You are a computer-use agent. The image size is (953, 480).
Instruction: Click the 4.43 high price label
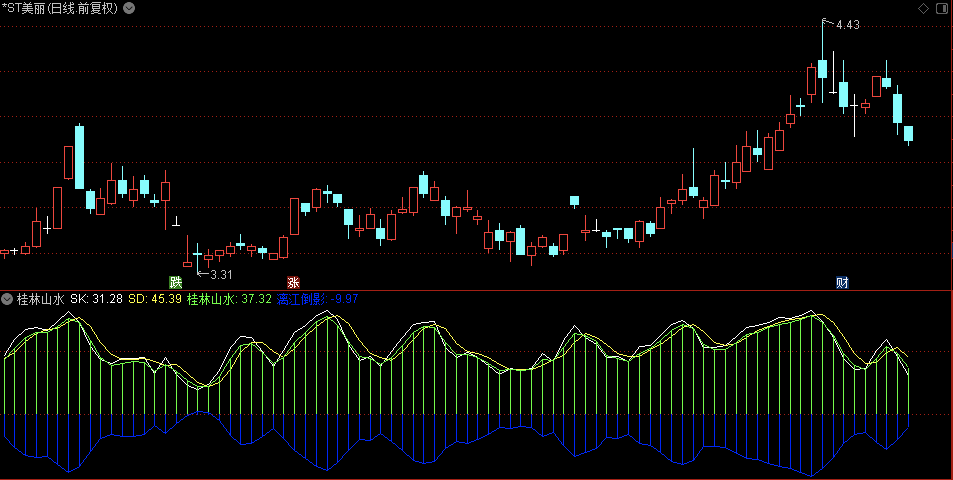click(x=848, y=25)
